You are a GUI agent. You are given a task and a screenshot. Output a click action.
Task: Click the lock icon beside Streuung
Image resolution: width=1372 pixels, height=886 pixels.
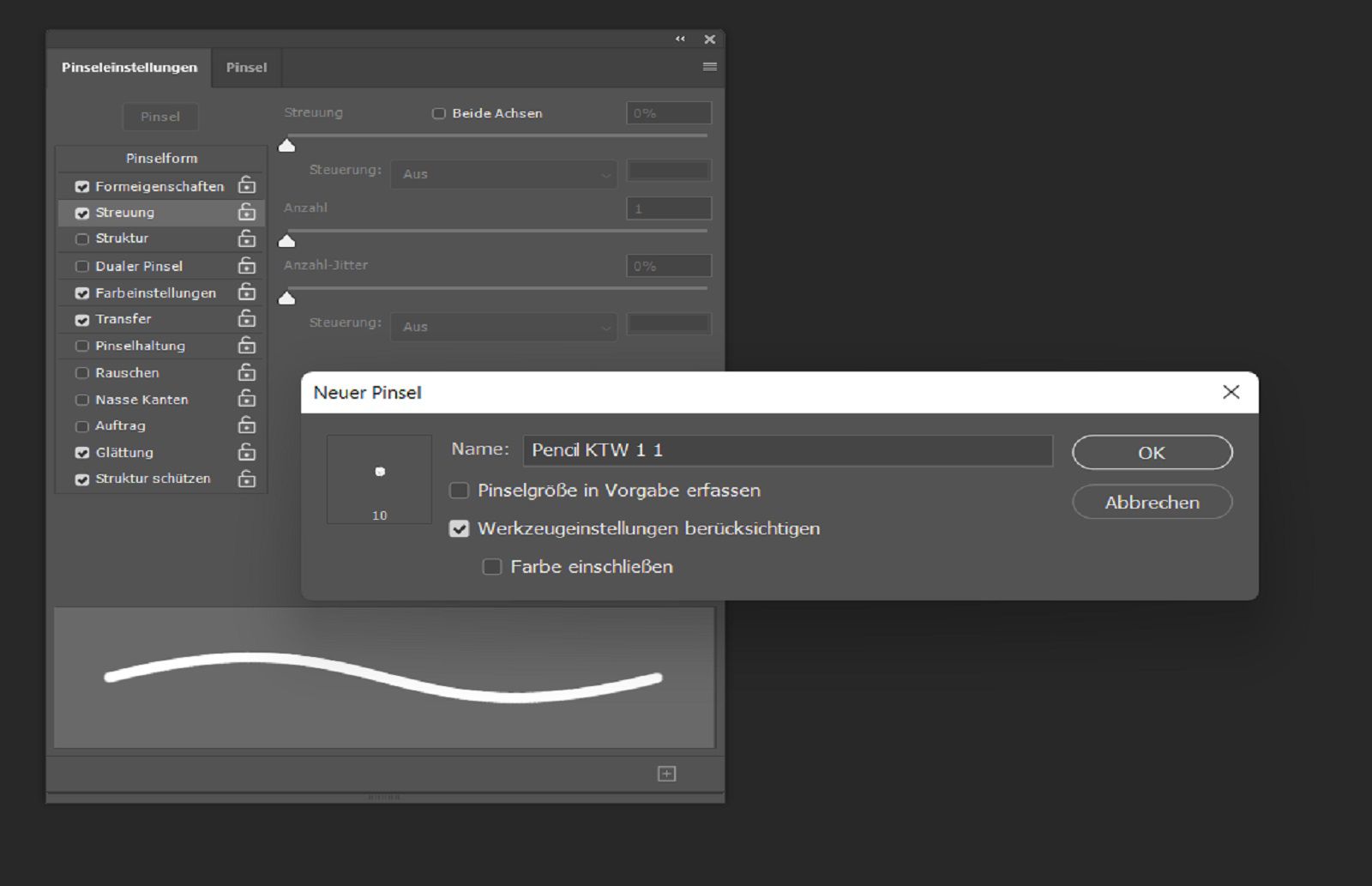click(x=247, y=212)
